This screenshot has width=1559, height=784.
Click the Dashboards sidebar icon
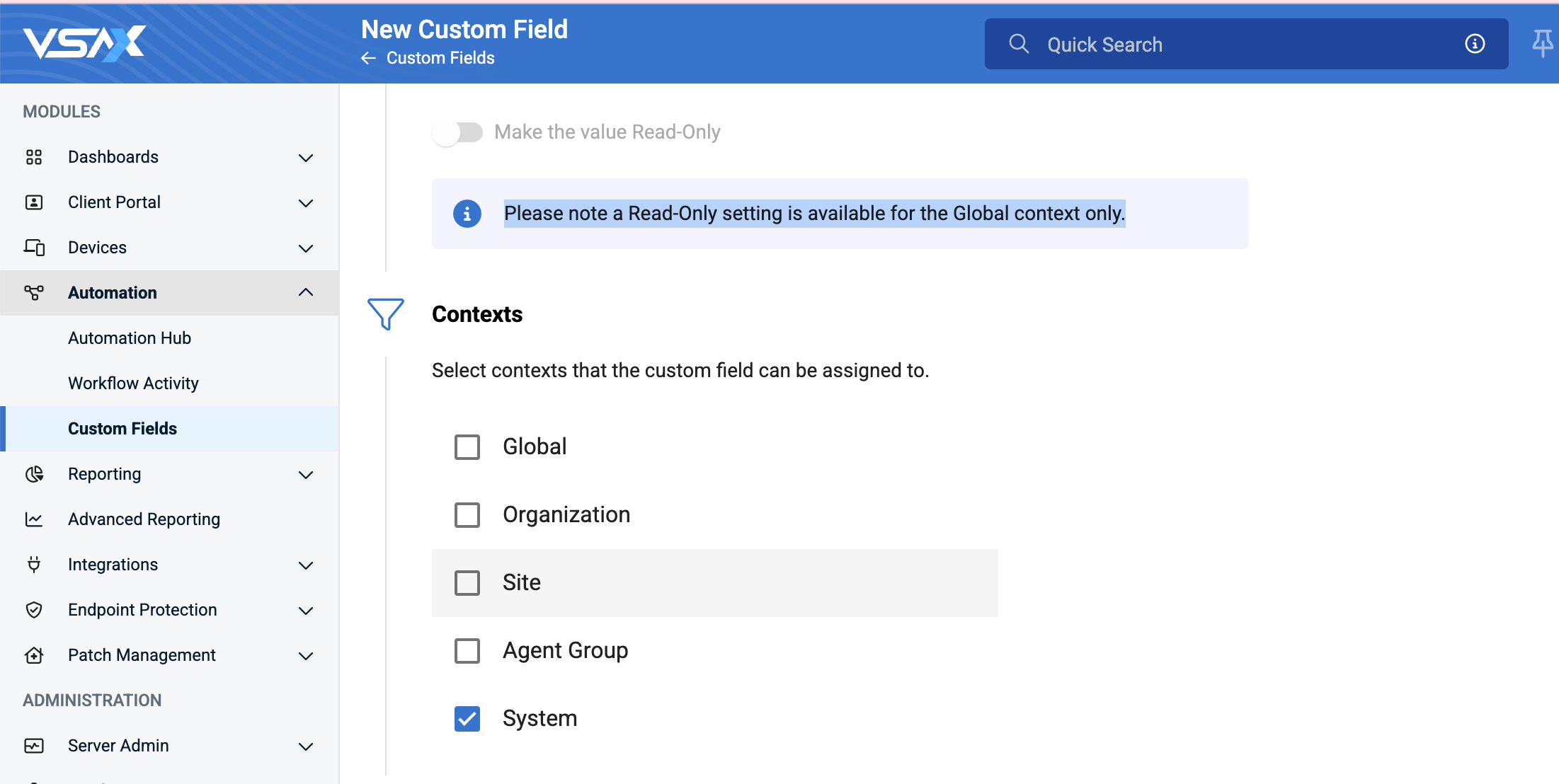click(x=34, y=157)
